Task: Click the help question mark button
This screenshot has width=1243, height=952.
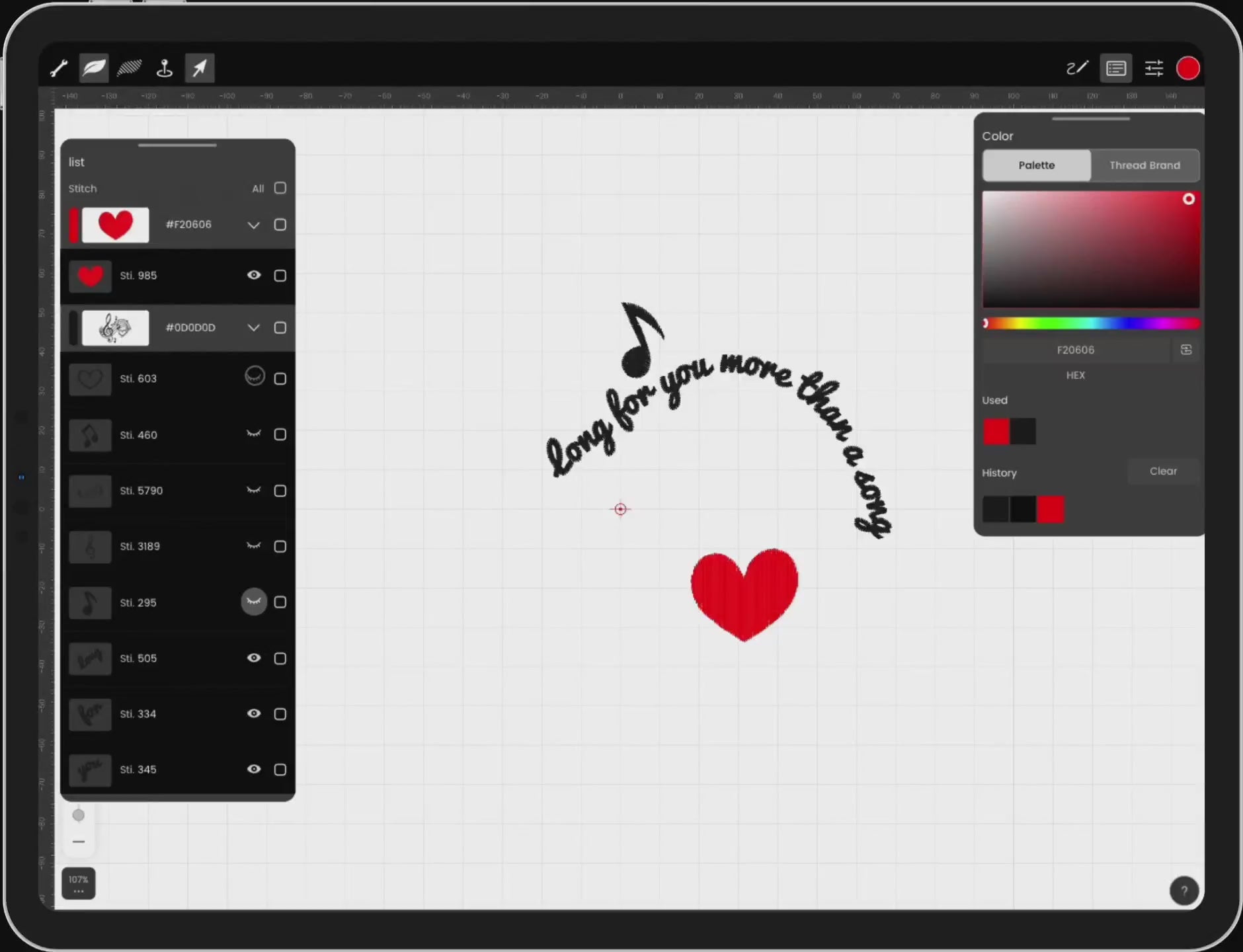Action: 1183,891
